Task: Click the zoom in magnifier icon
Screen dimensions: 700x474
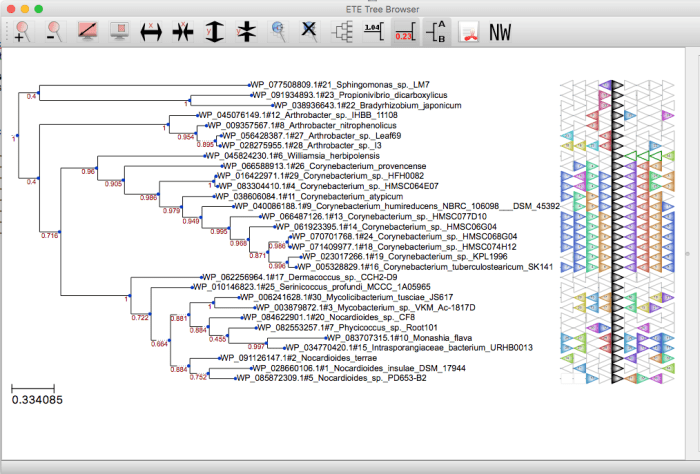Action: click(x=22, y=33)
